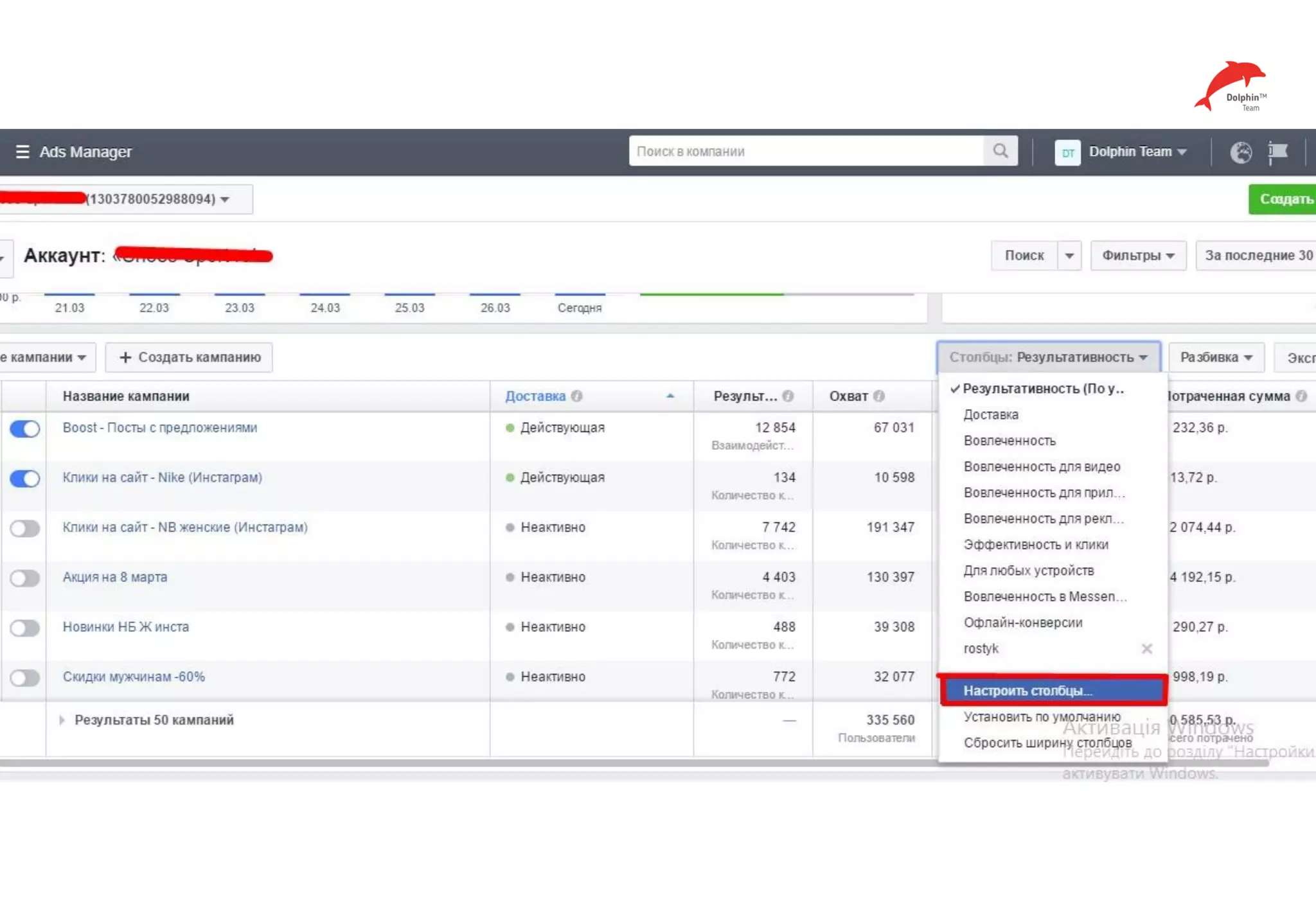Choose Эффективность и клики column preset
Viewport: 1316px width, 911px height.
1035,545
